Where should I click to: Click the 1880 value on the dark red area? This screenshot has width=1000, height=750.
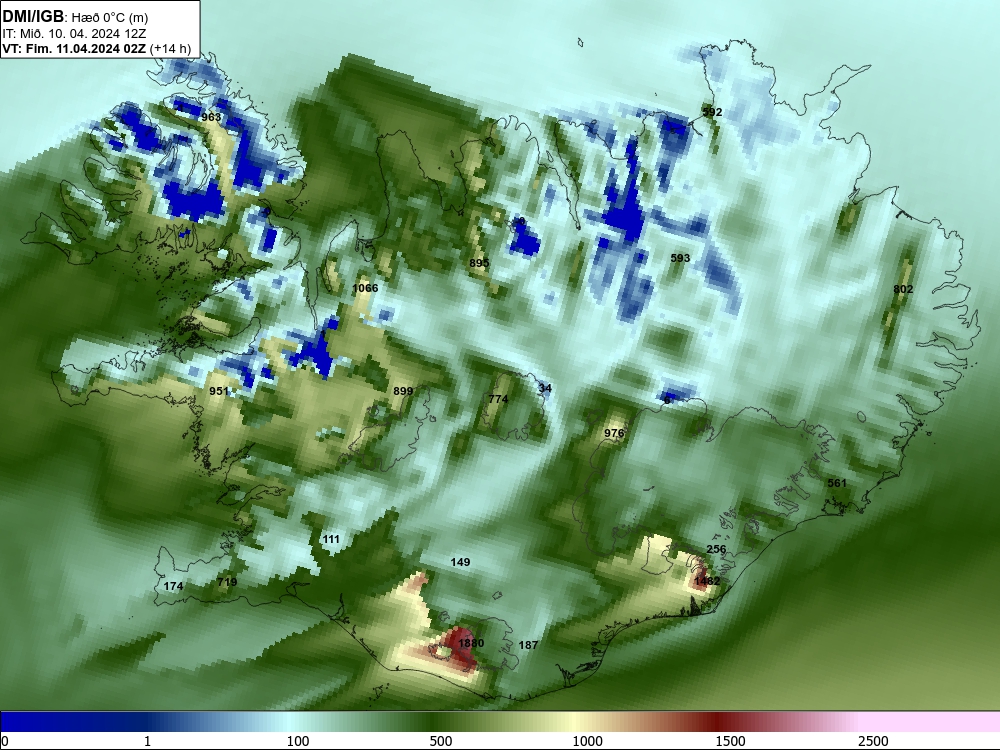click(x=471, y=643)
